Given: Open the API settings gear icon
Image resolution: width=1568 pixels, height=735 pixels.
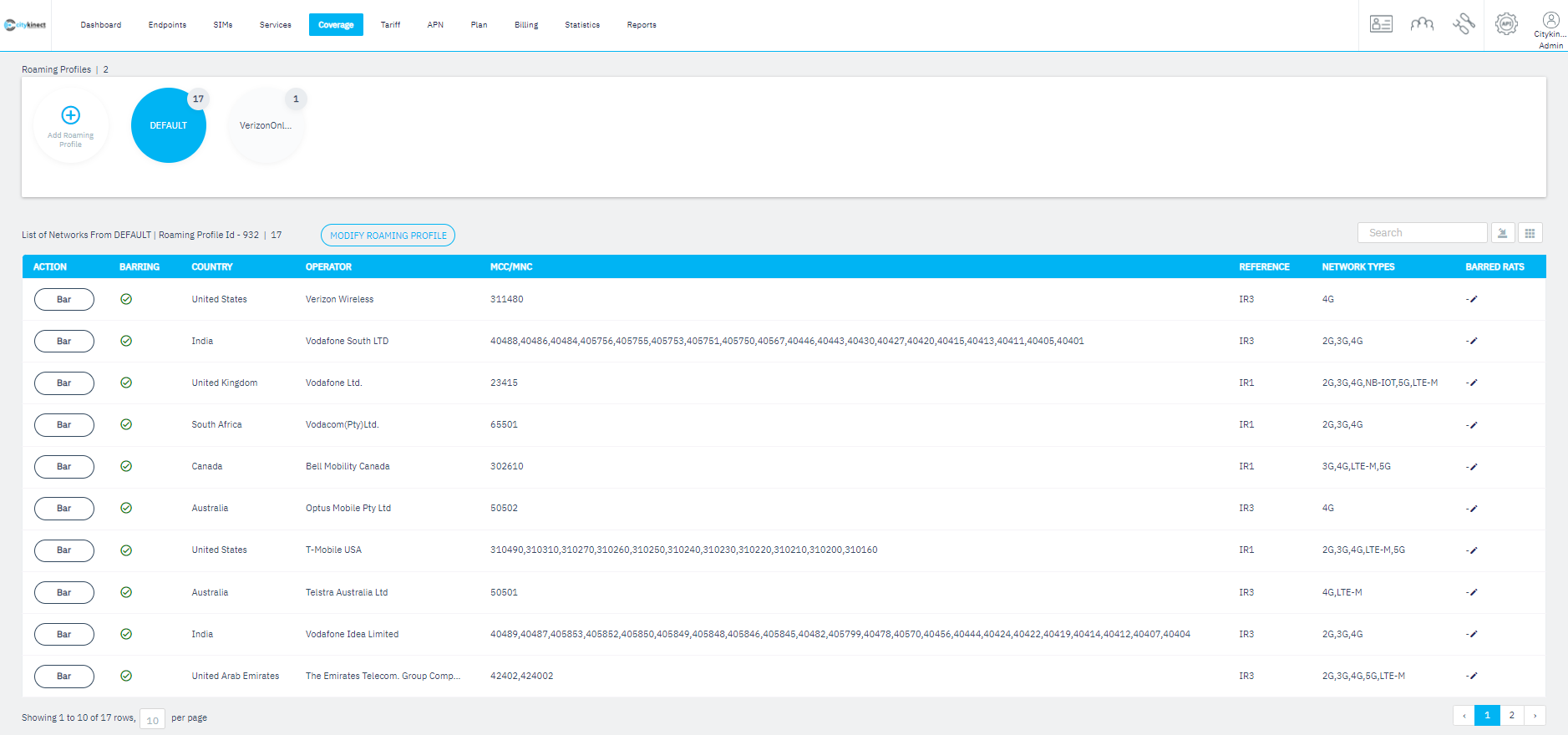Looking at the screenshot, I should click(1506, 24).
